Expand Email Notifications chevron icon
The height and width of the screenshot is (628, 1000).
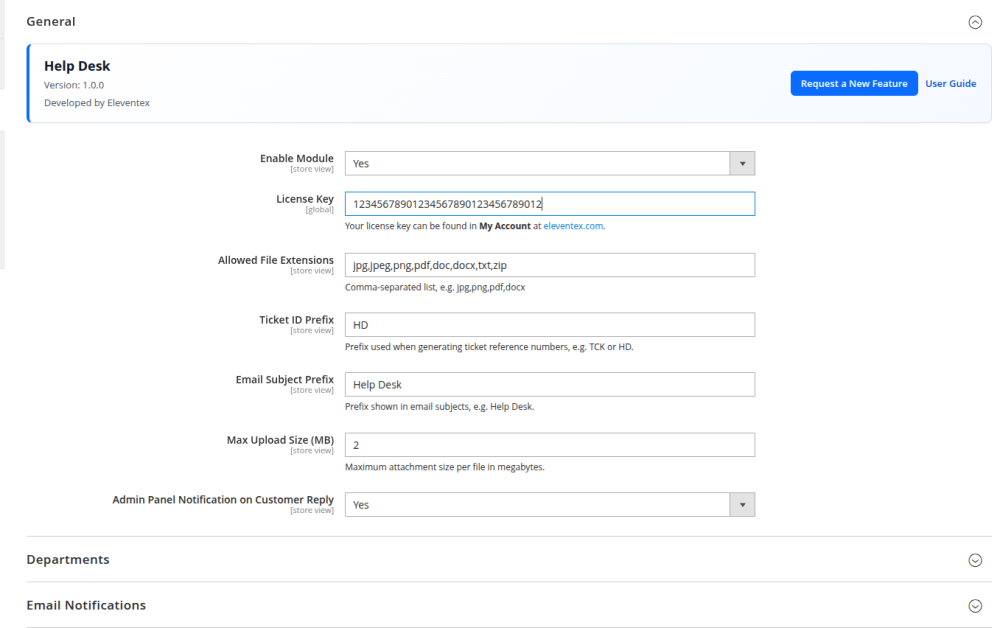point(975,606)
